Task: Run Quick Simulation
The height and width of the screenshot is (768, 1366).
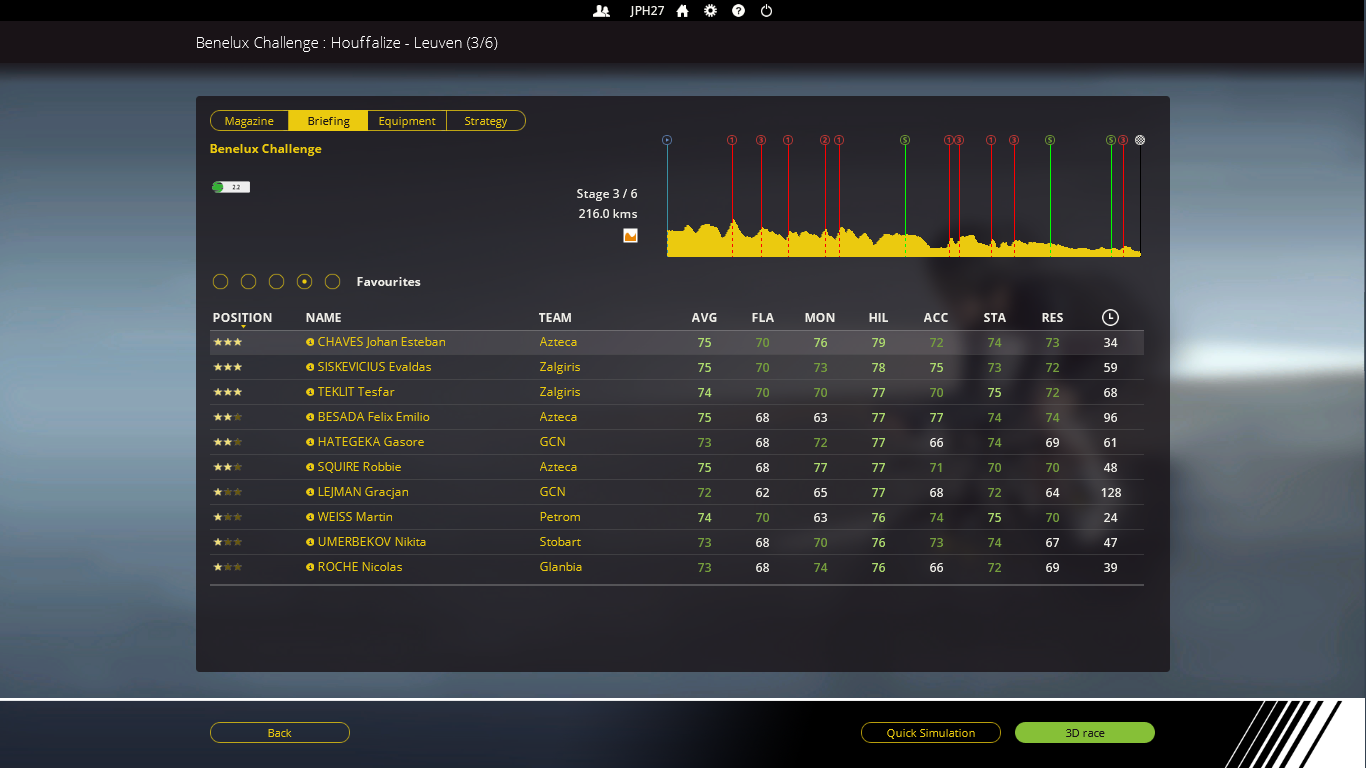Action: tap(930, 733)
